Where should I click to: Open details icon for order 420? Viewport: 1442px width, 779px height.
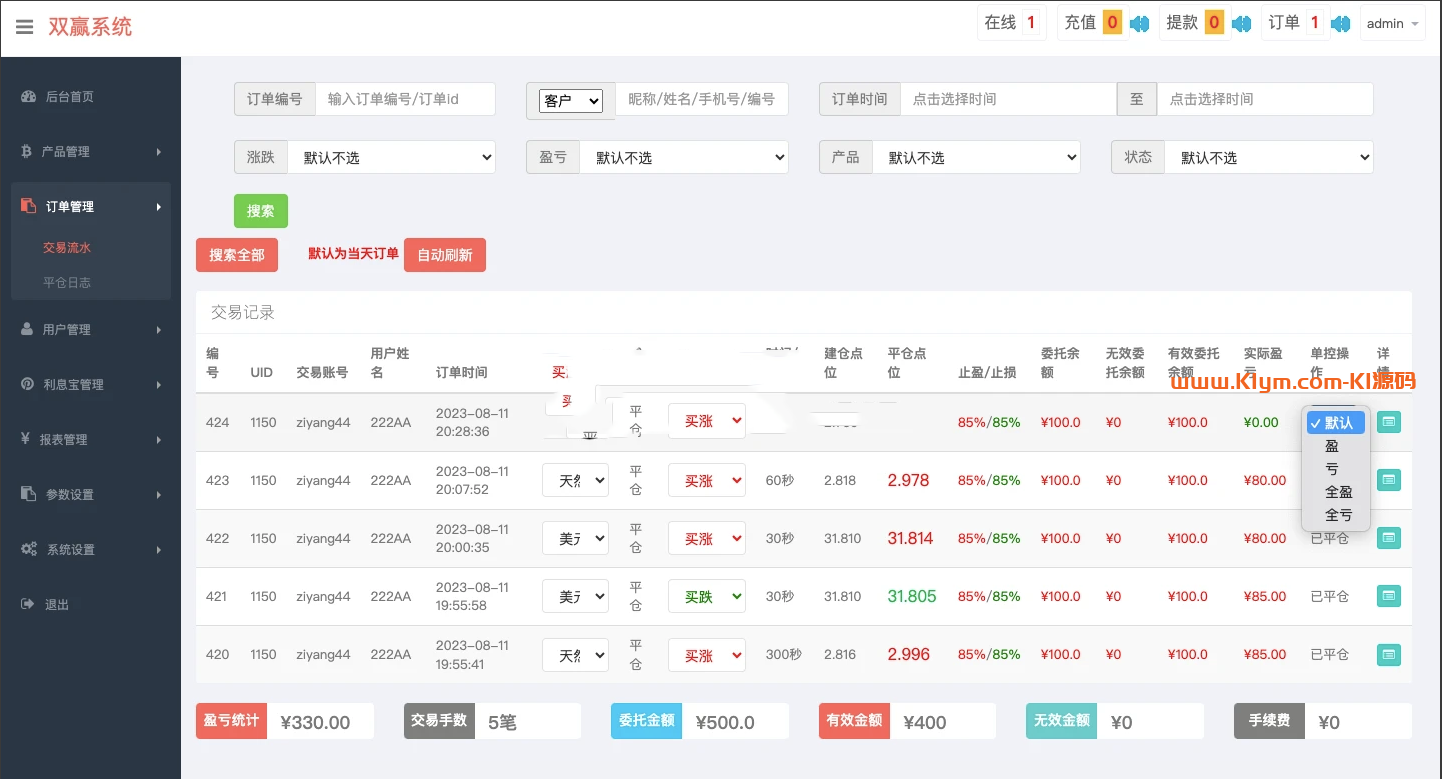1388,655
